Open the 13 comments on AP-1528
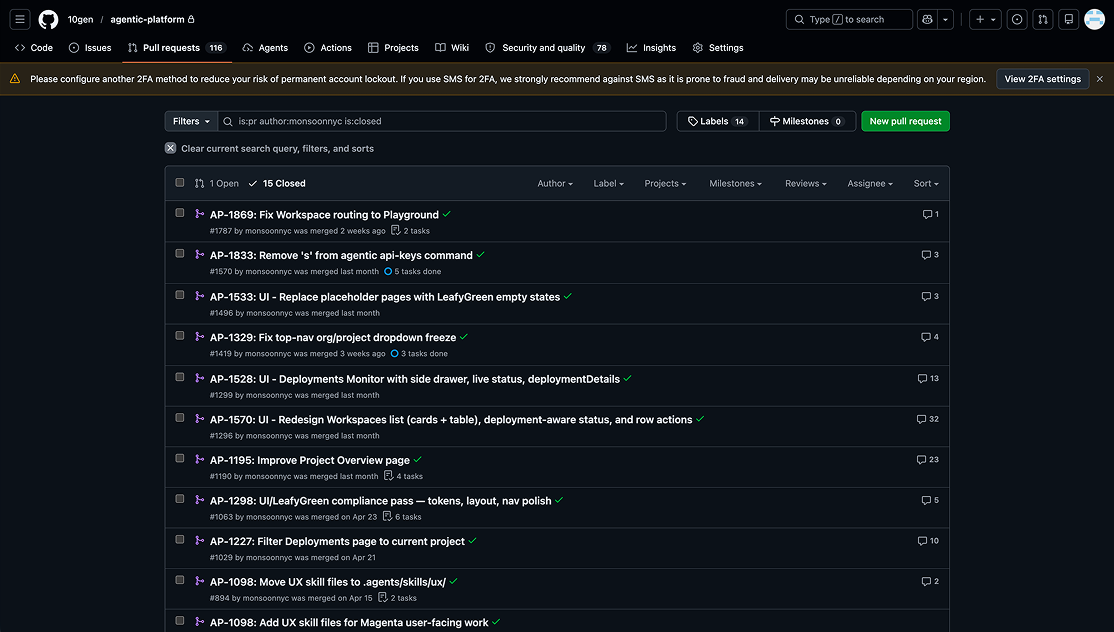This screenshot has height=632, width=1114. pyautogui.click(x=928, y=378)
